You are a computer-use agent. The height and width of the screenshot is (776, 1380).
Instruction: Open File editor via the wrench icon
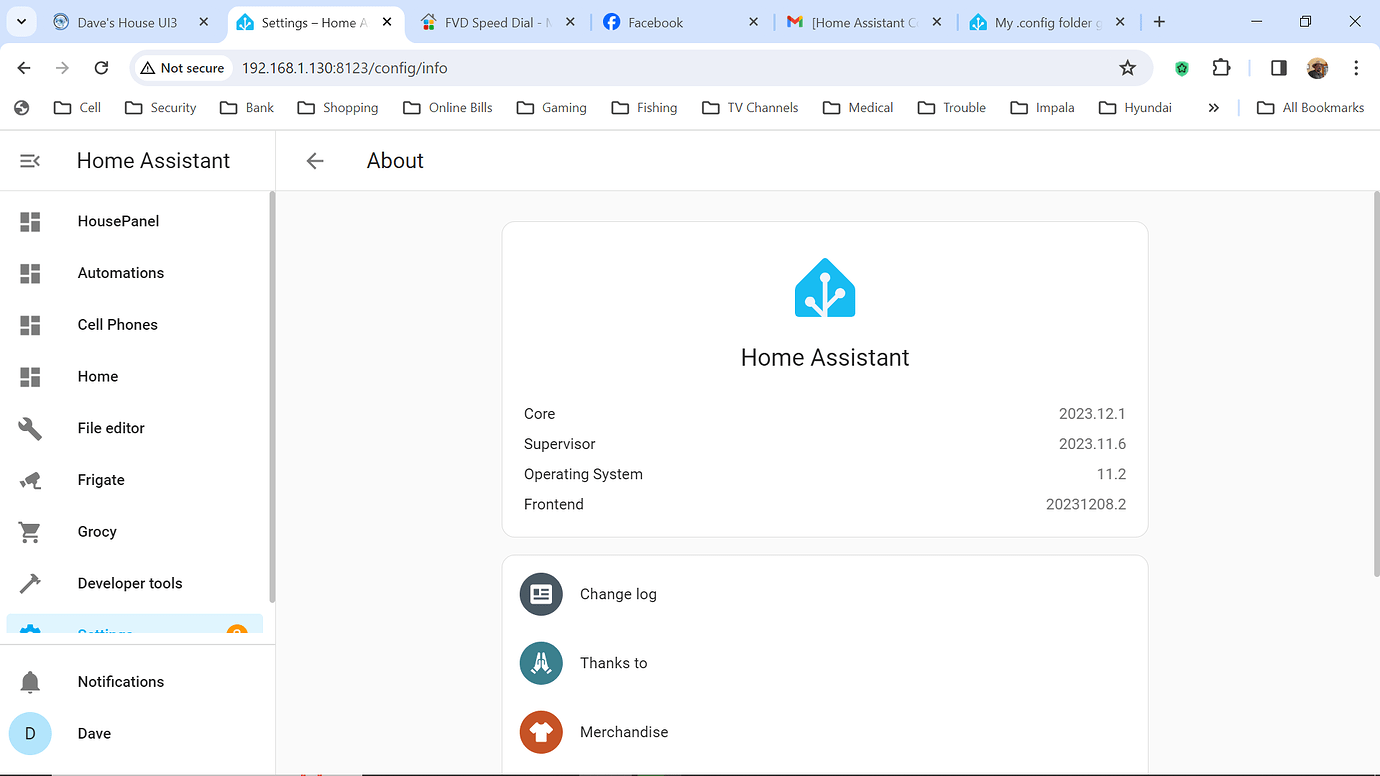(29, 428)
